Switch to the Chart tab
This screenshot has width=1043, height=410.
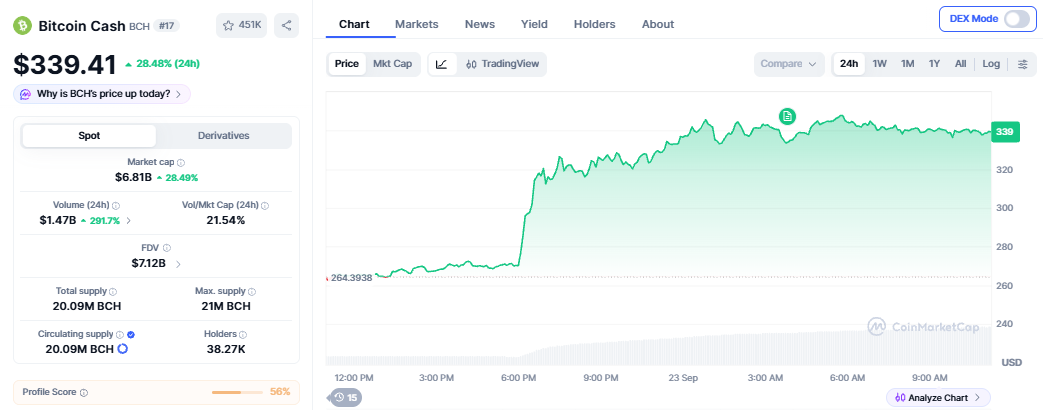[x=355, y=24]
